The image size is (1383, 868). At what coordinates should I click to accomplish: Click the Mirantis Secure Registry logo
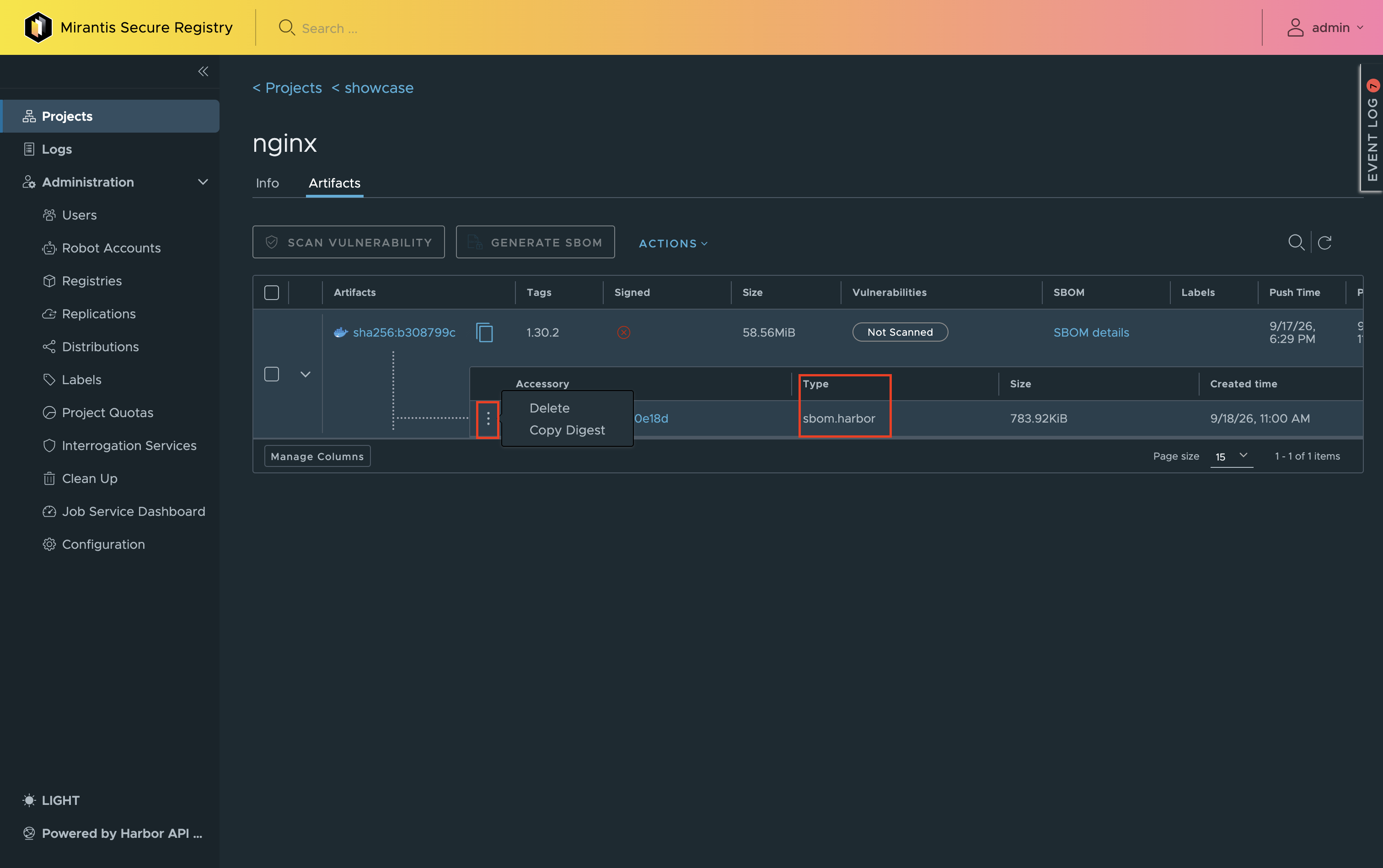(38, 27)
